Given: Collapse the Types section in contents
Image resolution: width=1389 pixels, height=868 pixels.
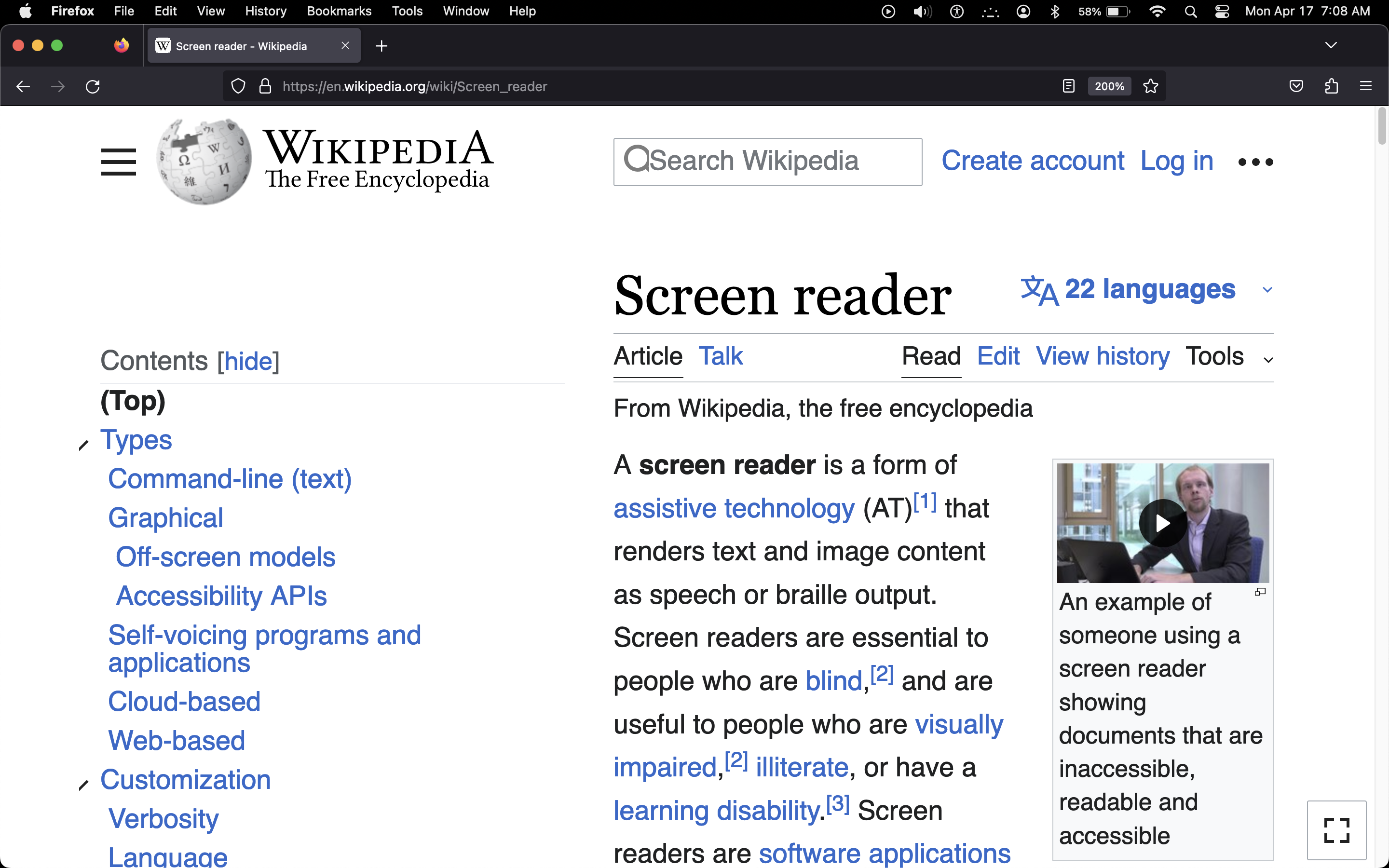Looking at the screenshot, I should coord(84,445).
